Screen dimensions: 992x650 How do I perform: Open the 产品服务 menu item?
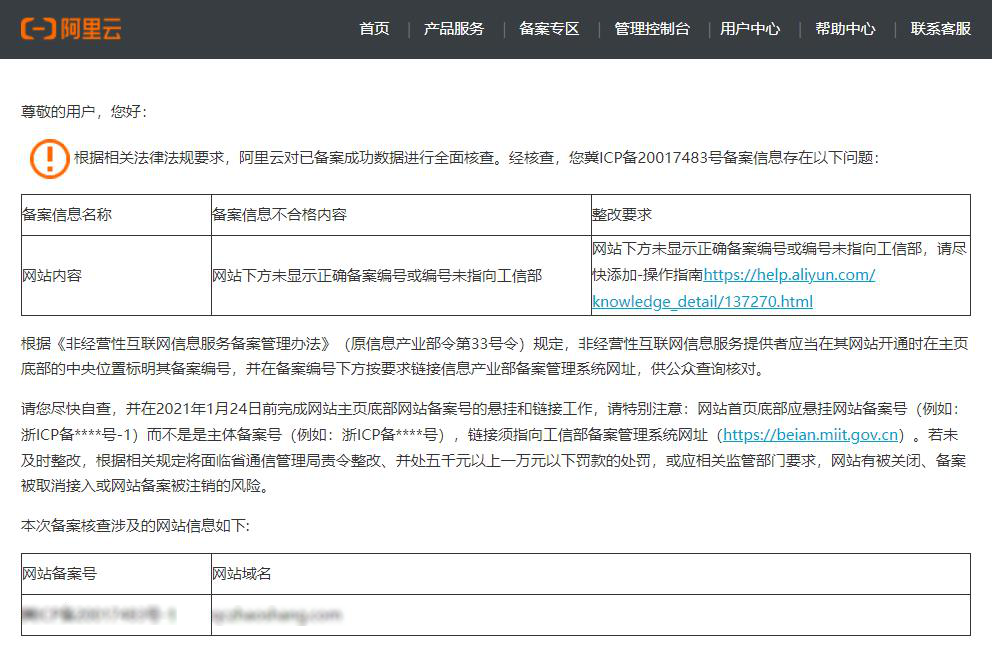(454, 28)
